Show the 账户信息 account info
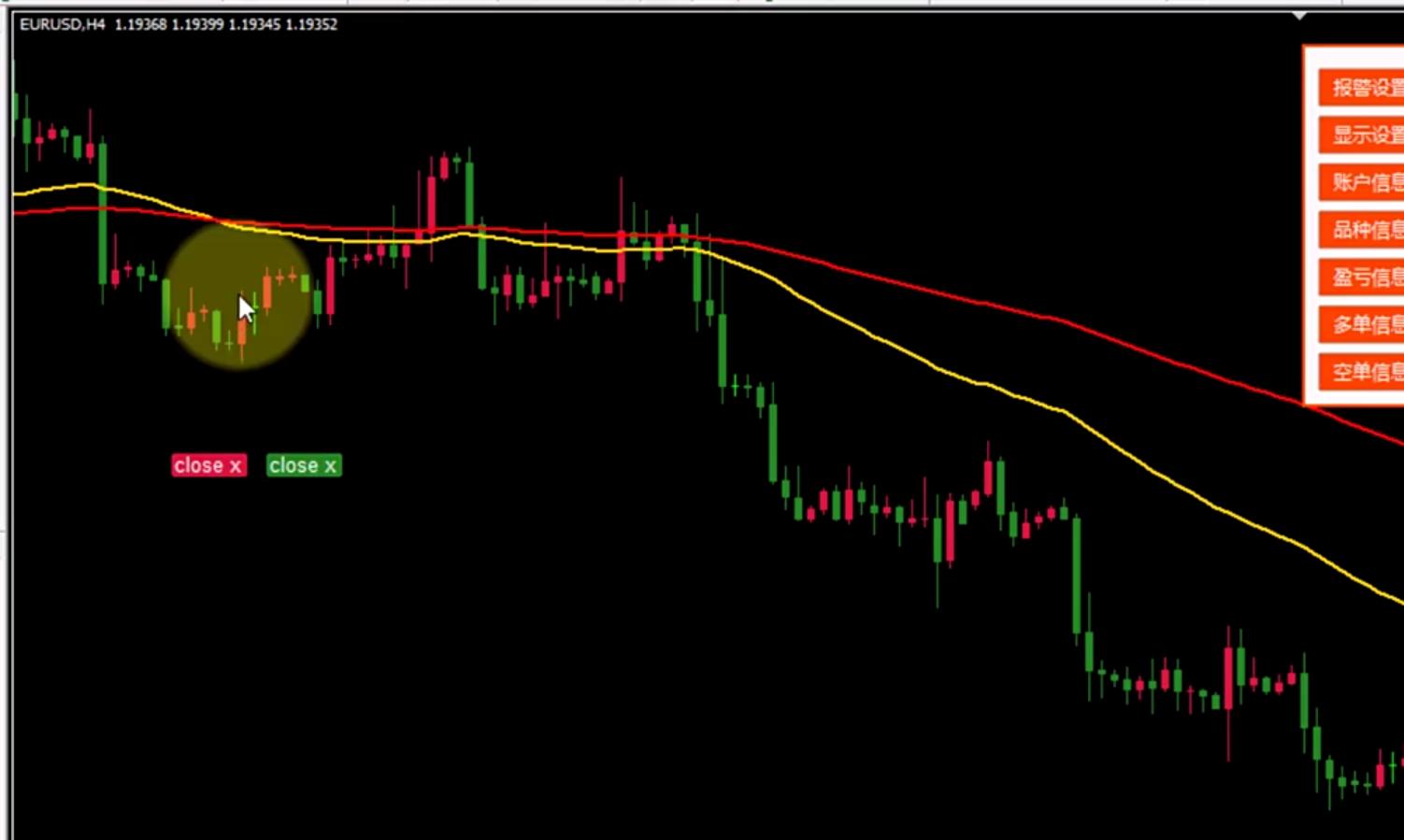 click(1362, 182)
